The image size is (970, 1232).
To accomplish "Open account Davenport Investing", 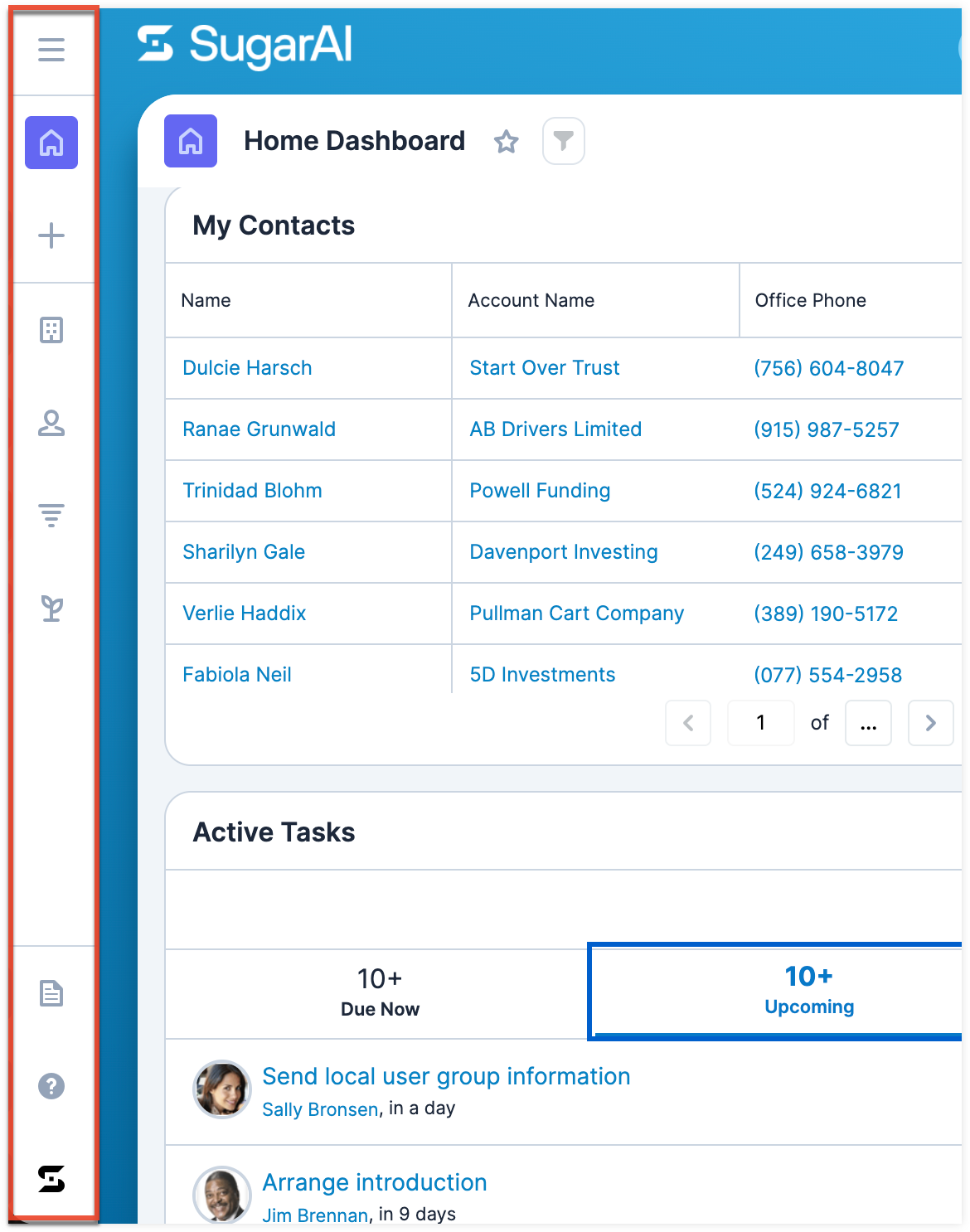I will [x=564, y=552].
